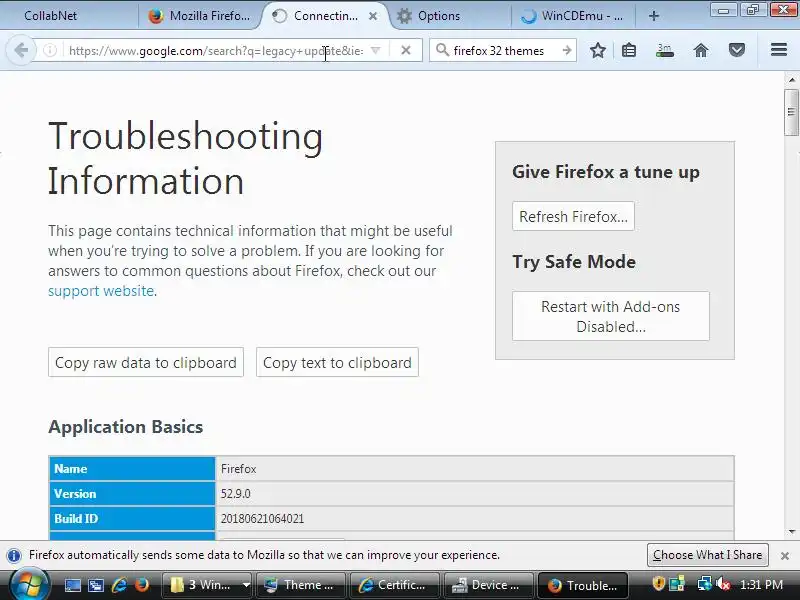
Task: Switch to the Options tab
Action: coord(451,16)
